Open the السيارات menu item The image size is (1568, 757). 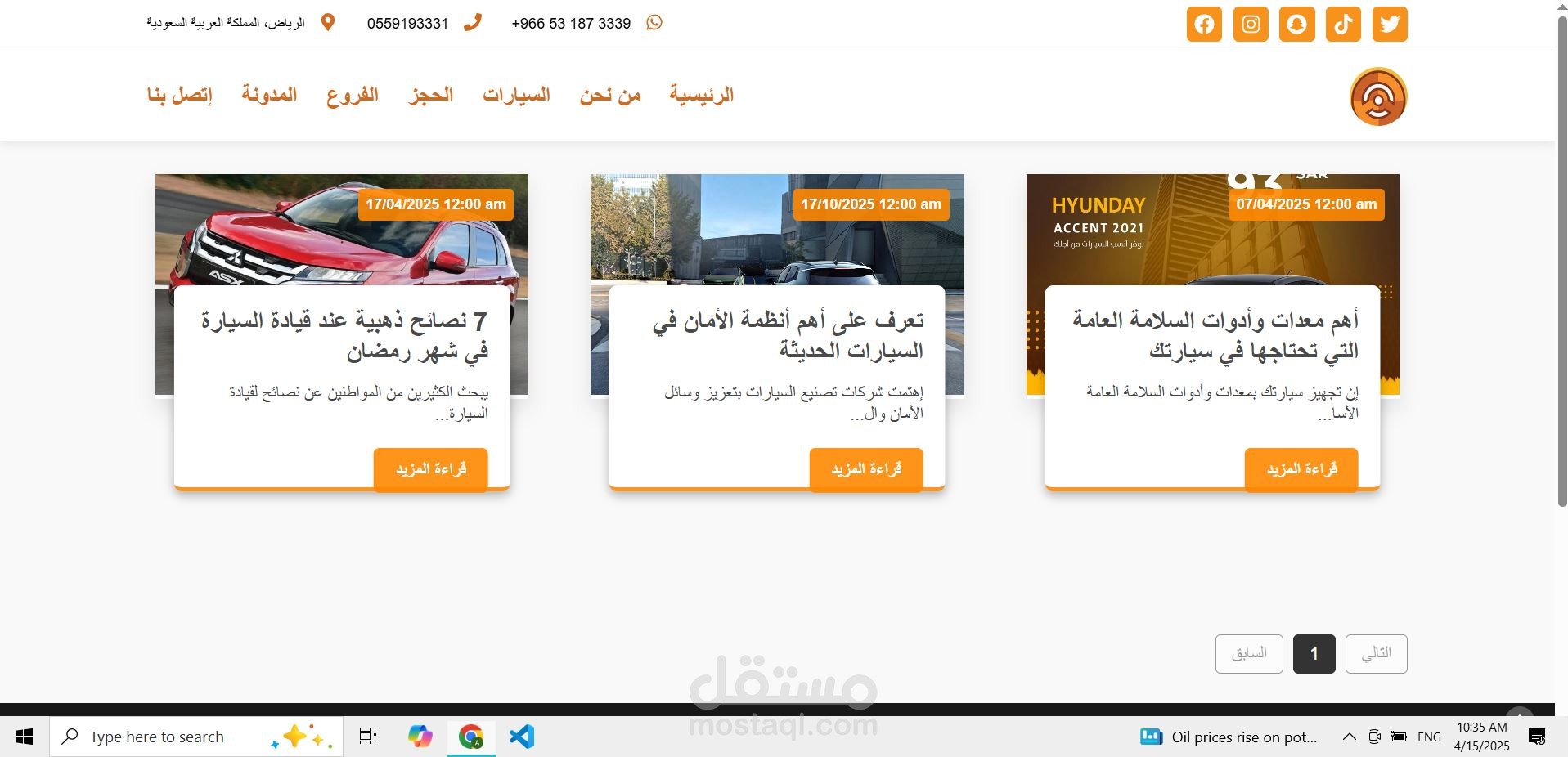coord(516,95)
